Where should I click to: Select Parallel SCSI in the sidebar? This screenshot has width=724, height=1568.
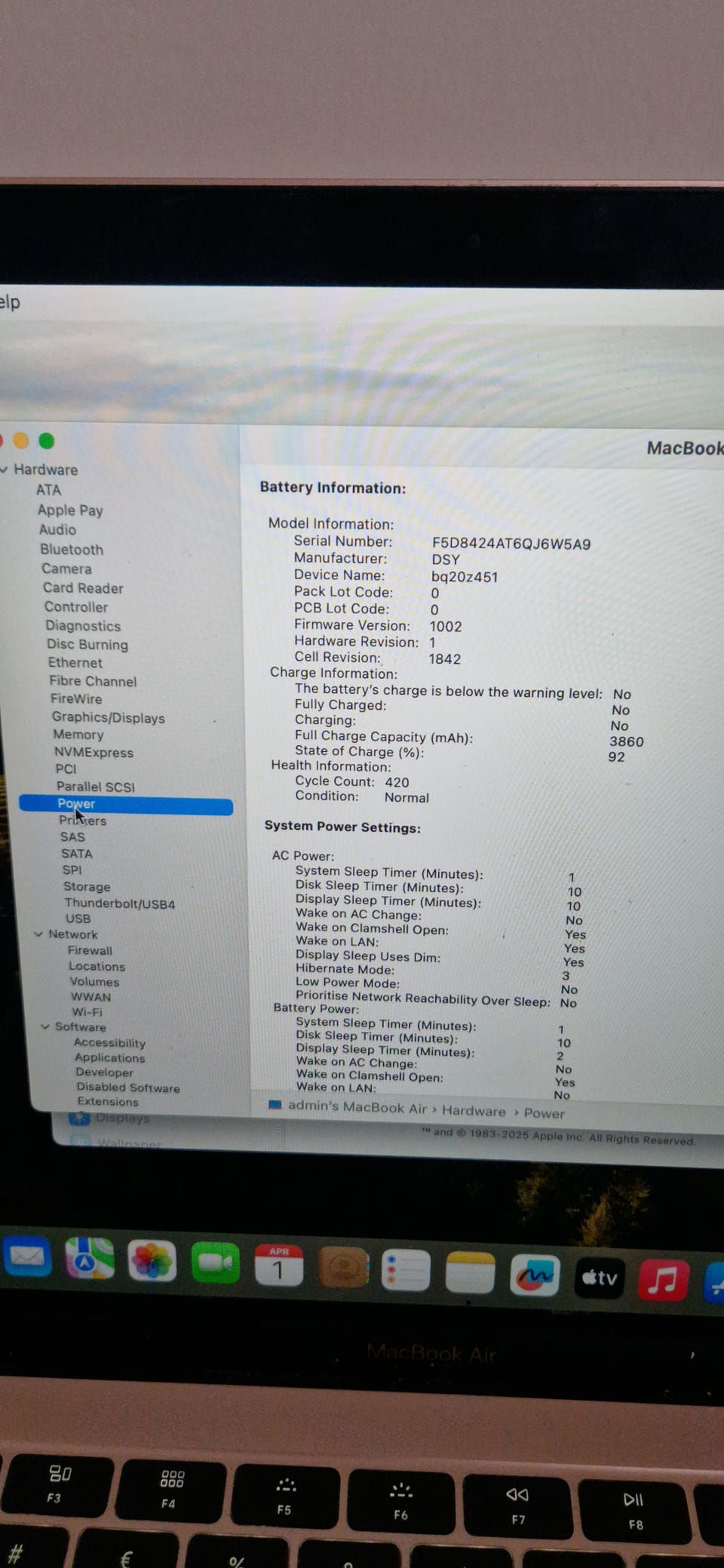96,787
